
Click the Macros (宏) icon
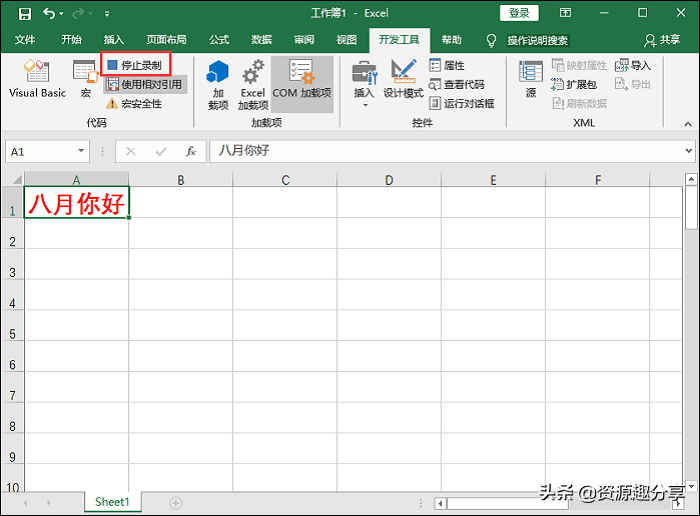click(x=85, y=78)
